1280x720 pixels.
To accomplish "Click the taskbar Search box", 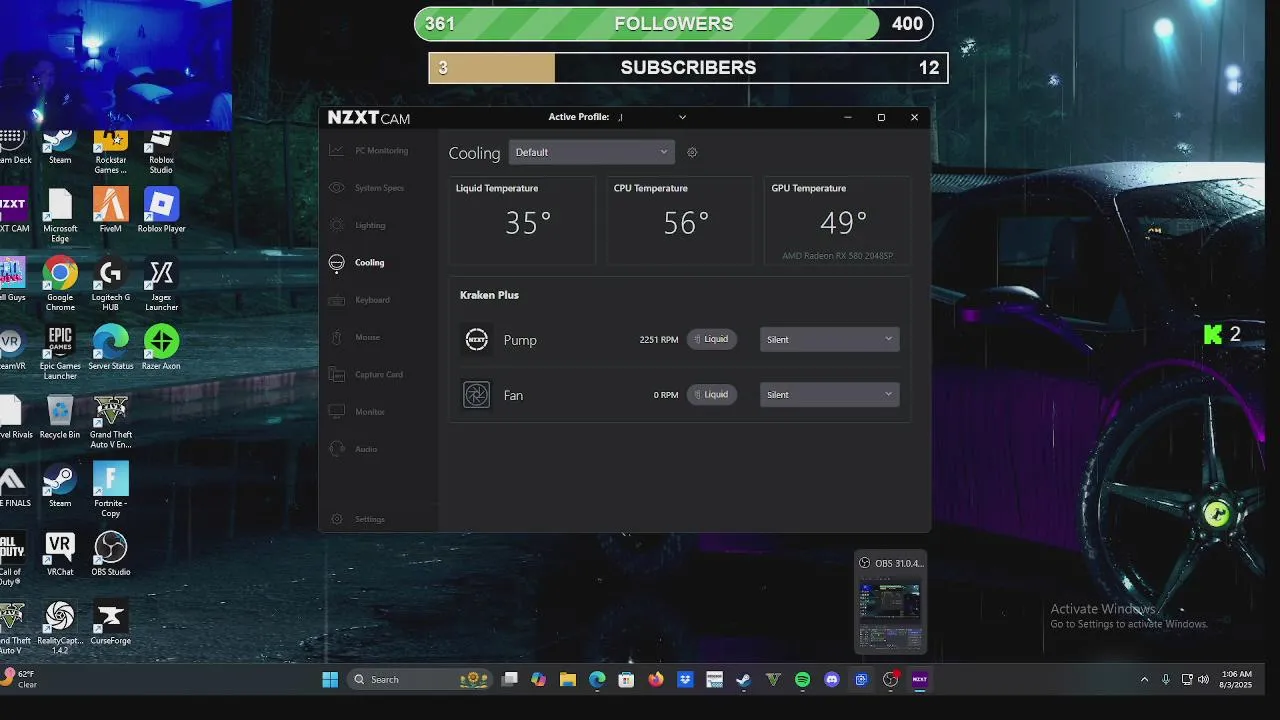I will [421, 680].
